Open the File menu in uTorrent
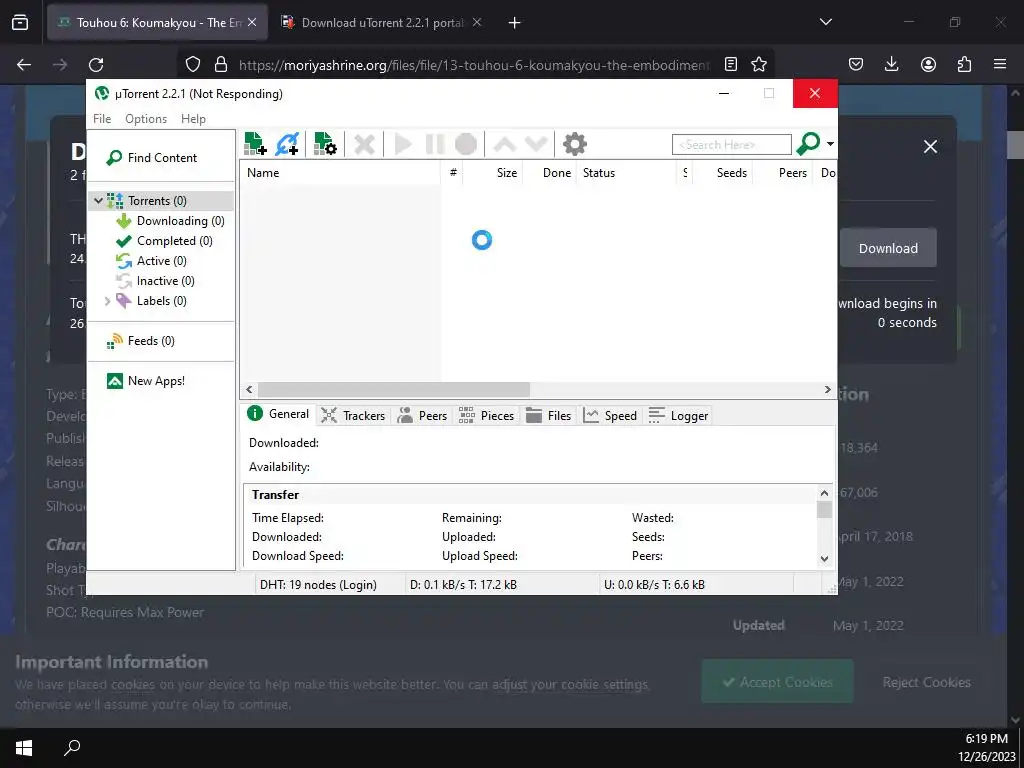The height and width of the screenshot is (768, 1024). coord(102,119)
